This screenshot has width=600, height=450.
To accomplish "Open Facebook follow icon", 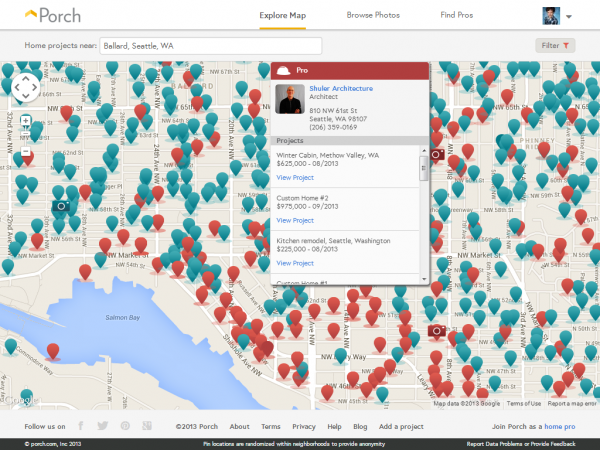I will point(81,426).
